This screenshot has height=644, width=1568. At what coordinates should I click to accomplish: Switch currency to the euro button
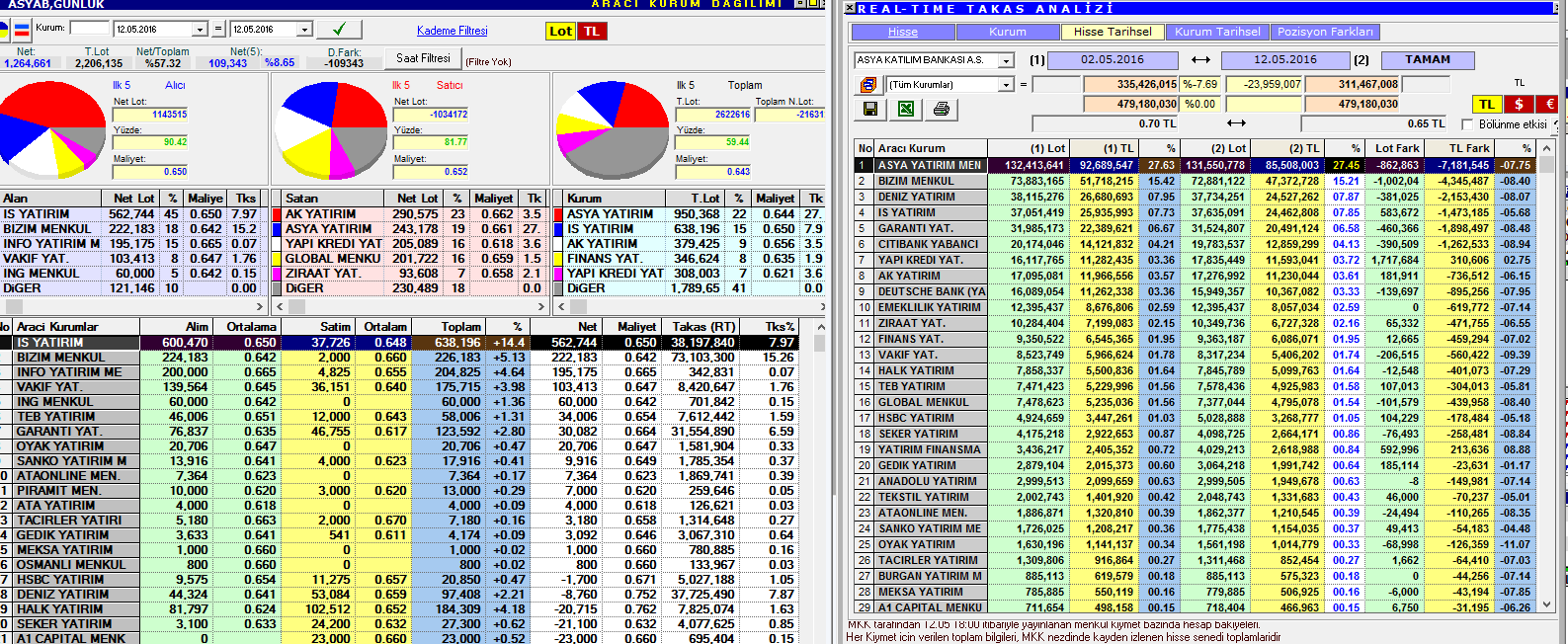pos(1548,104)
